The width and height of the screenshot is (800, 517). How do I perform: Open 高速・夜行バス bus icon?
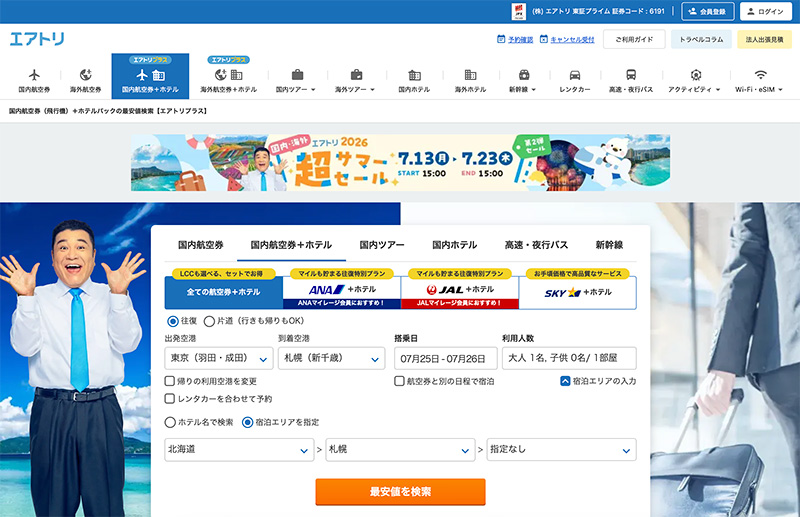click(631, 75)
